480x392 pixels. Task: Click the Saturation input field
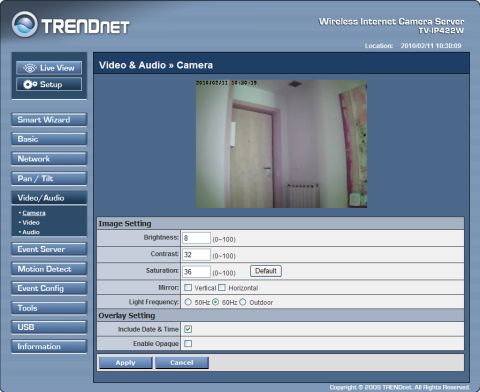pos(196,272)
